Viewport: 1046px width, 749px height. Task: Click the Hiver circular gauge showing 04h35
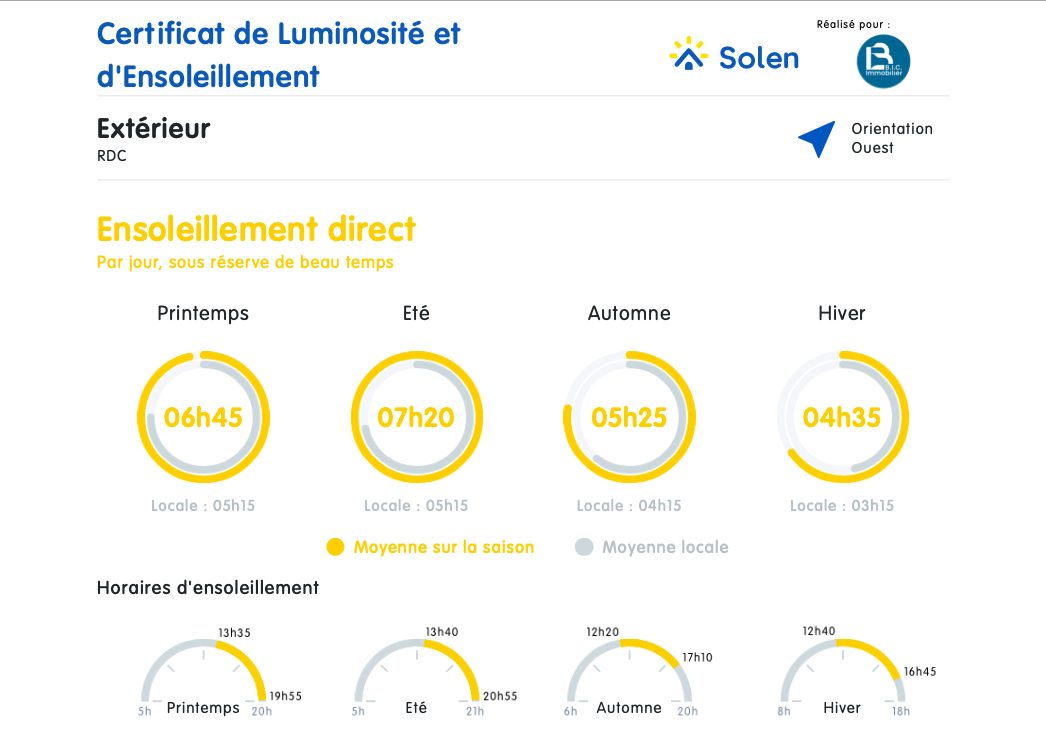click(842, 417)
